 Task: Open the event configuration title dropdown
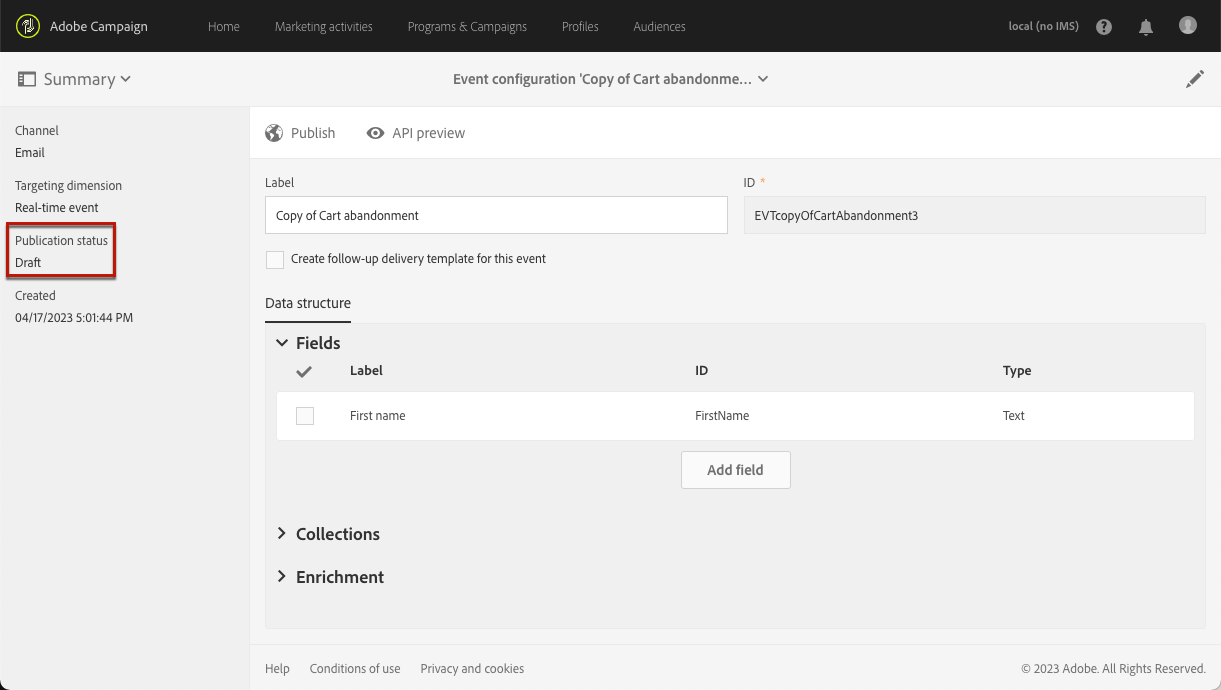point(763,79)
